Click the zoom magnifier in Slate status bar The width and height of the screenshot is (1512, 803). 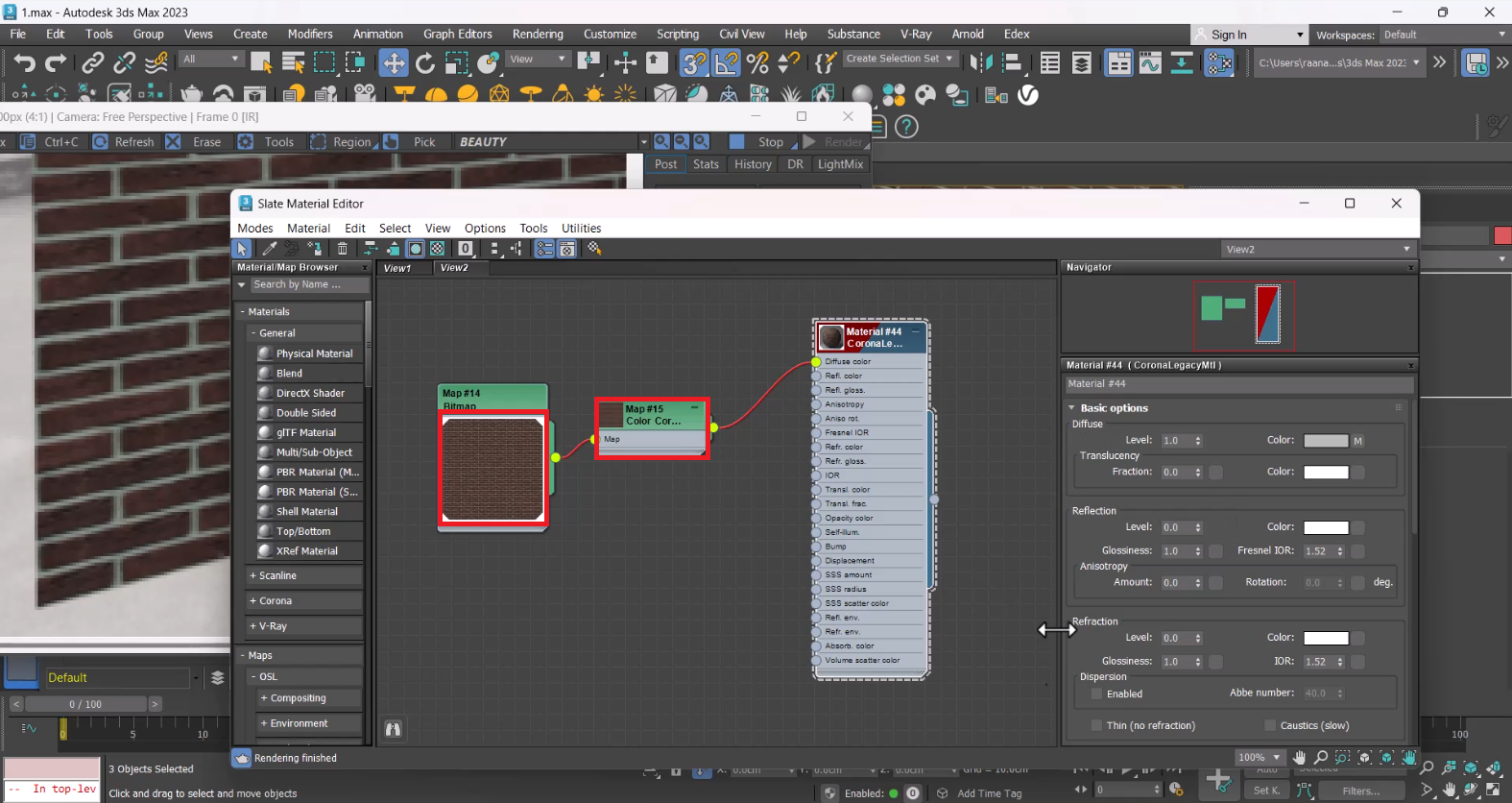(1321, 758)
